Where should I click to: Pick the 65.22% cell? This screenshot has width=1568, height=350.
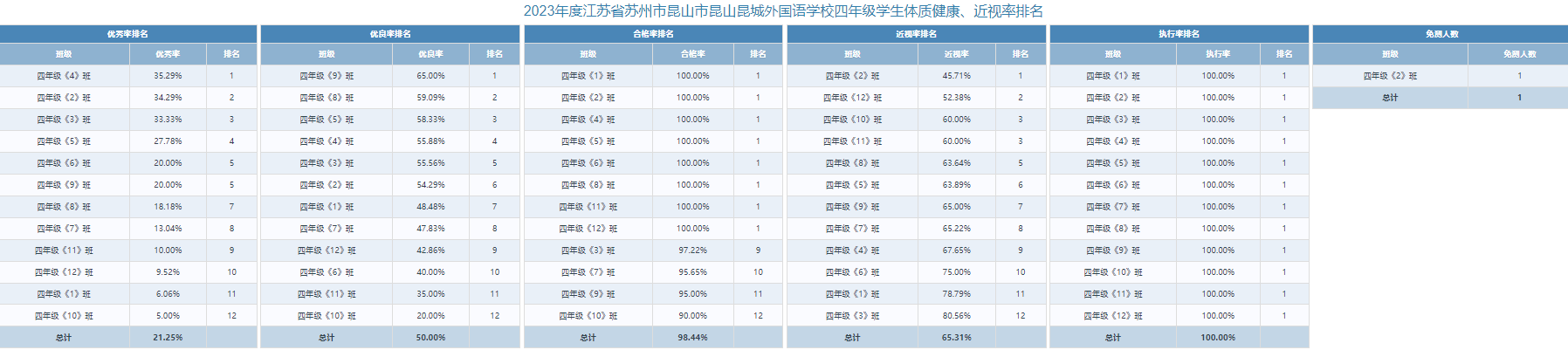[957, 229]
